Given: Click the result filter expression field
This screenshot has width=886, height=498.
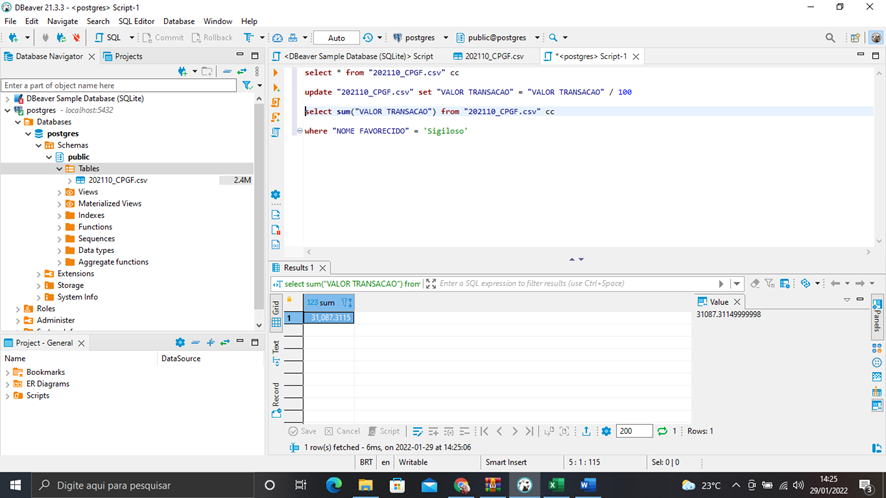Looking at the screenshot, I should (576, 284).
